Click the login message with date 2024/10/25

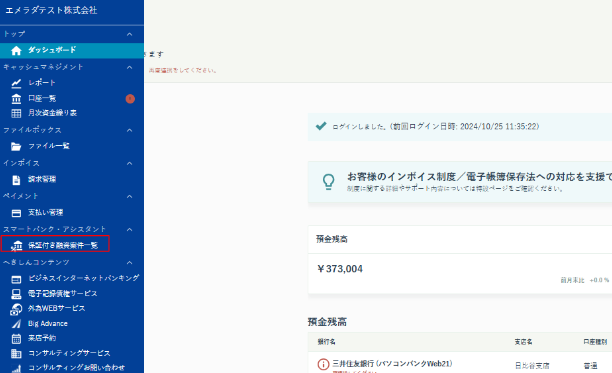(x=436, y=126)
